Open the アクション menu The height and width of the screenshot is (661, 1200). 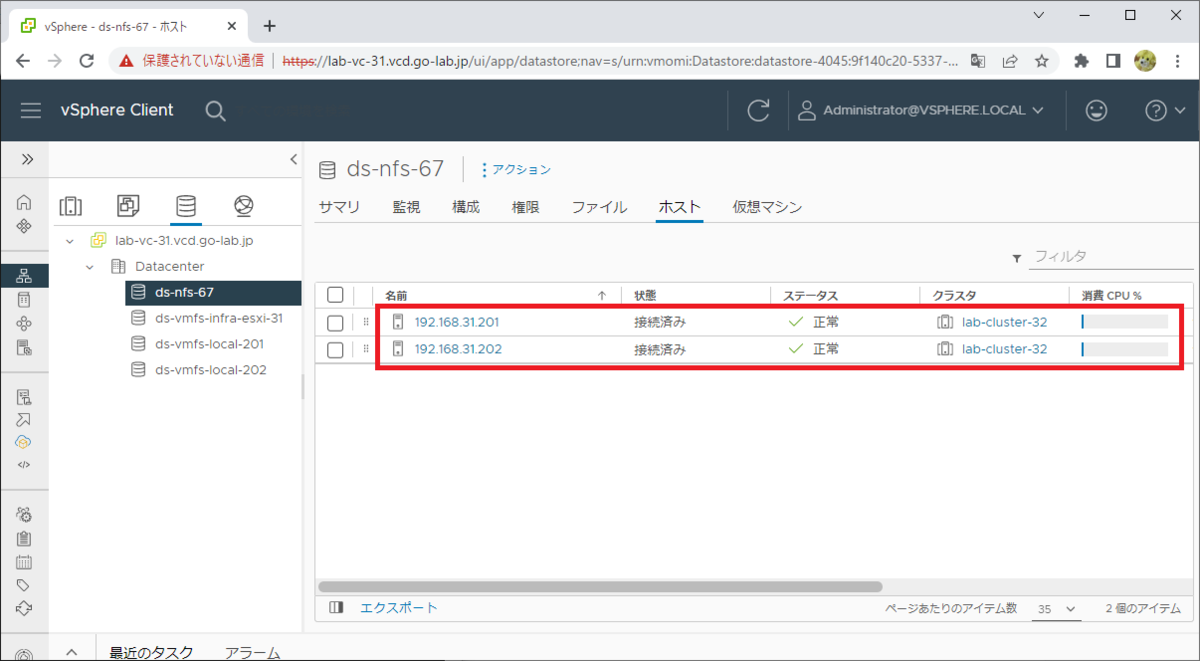coord(516,170)
